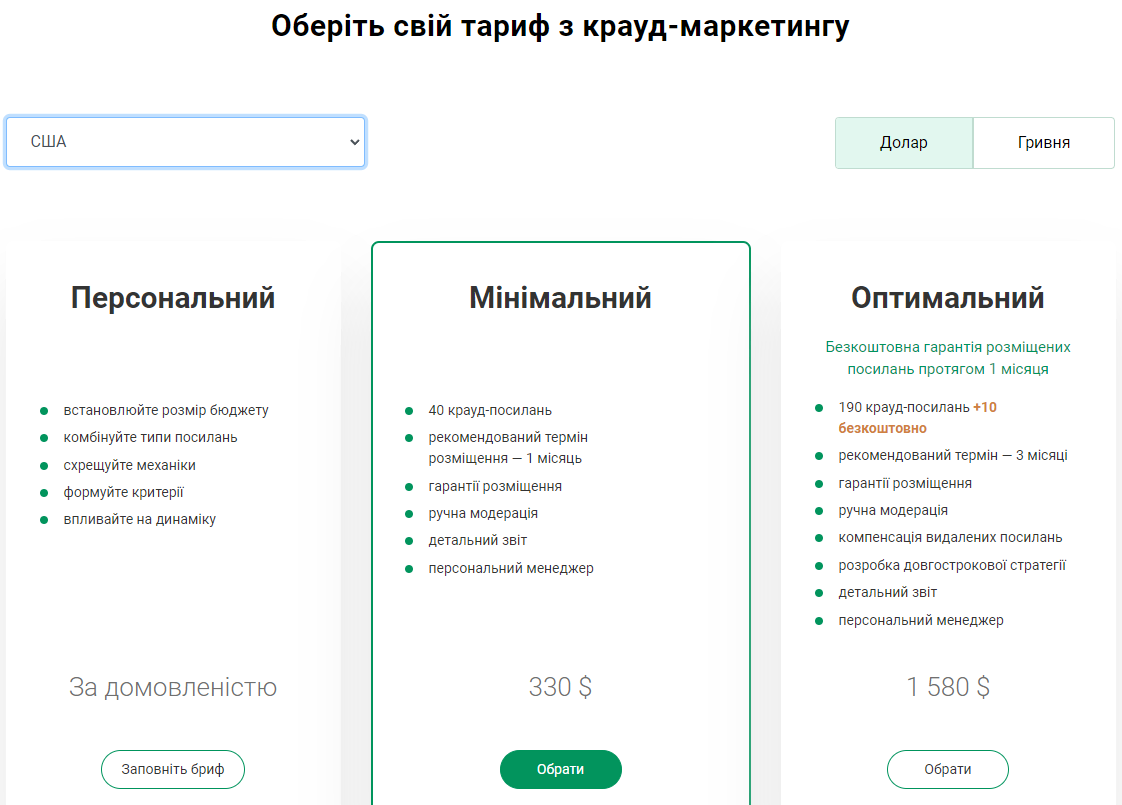This screenshot has height=805, width=1122.
Task: Click the Мінімальний plan title
Action: [x=560, y=298]
